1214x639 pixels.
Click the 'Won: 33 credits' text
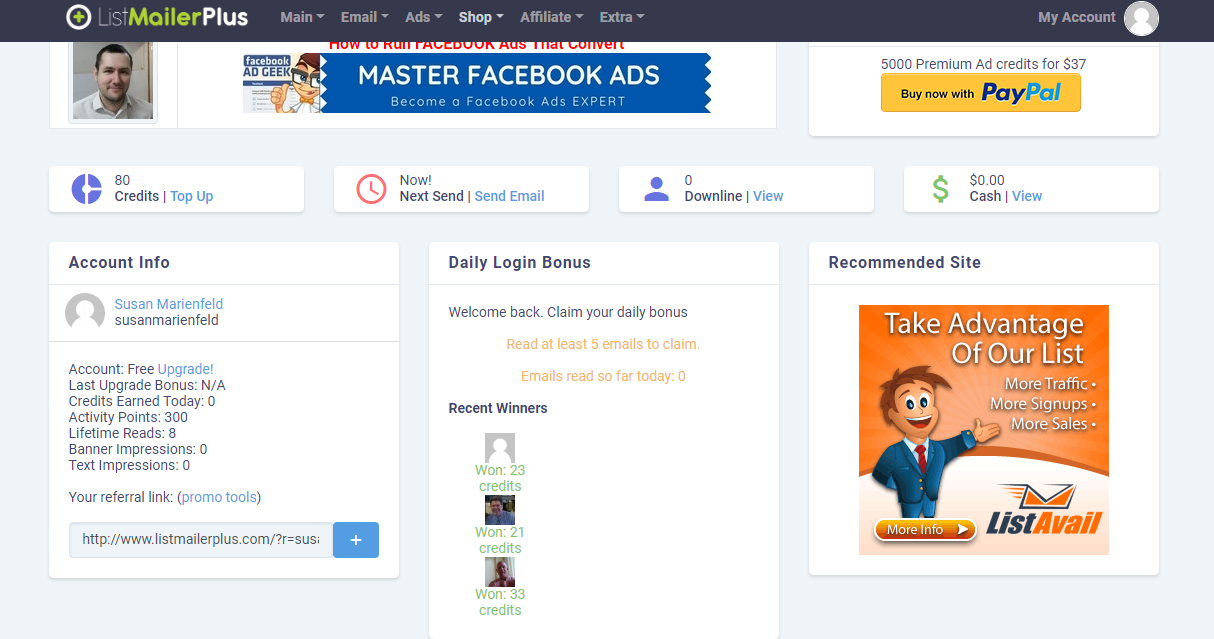pyautogui.click(x=500, y=602)
